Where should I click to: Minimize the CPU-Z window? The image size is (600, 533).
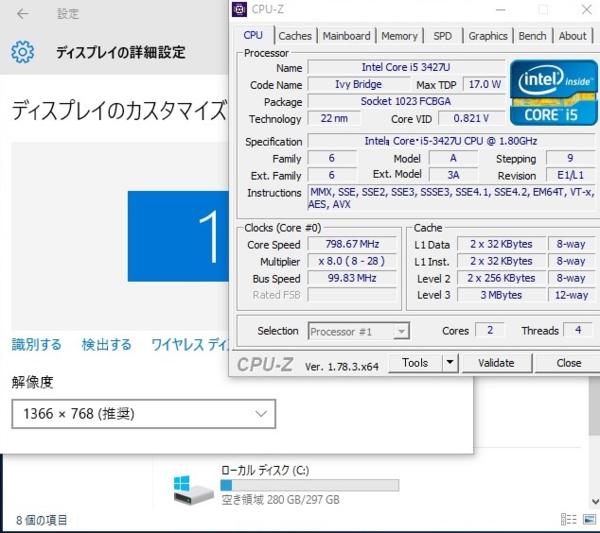click(501, 10)
